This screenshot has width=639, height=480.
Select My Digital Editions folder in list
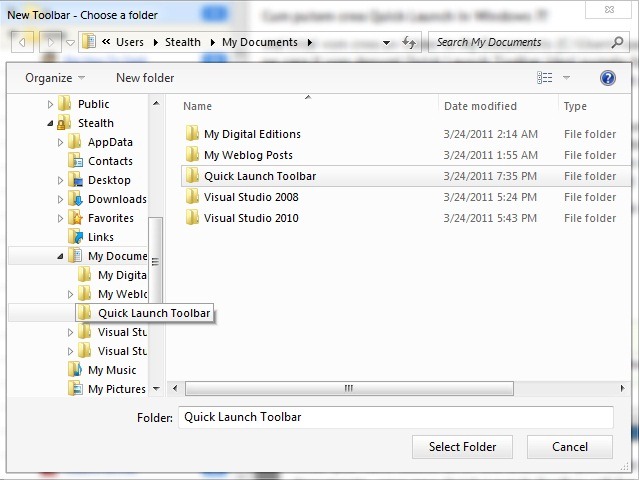[x=252, y=134]
